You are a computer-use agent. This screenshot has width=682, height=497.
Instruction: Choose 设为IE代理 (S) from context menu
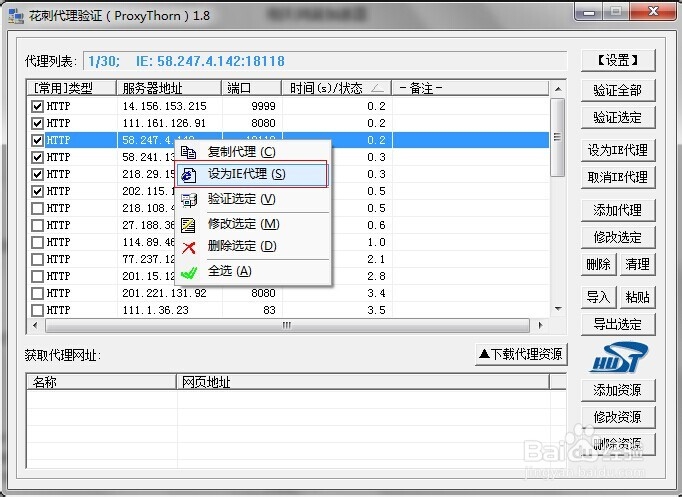click(x=252, y=174)
